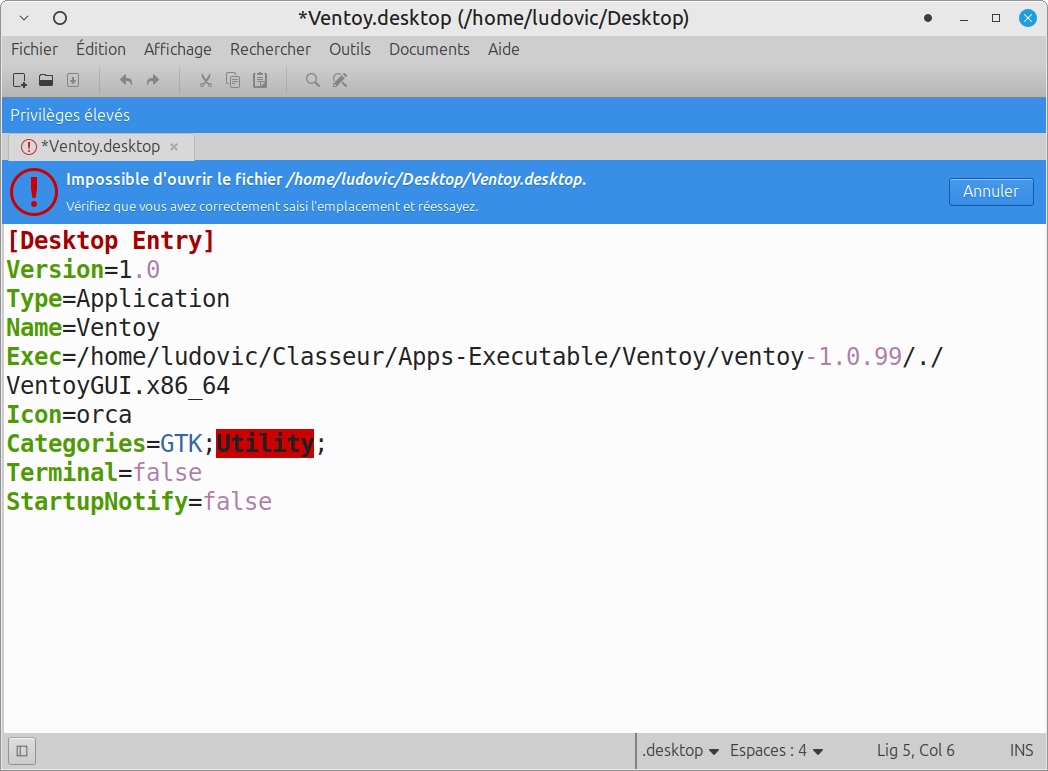The image size is (1048, 771).
Task: Click the highlighted Utility word
Action: pos(265,444)
